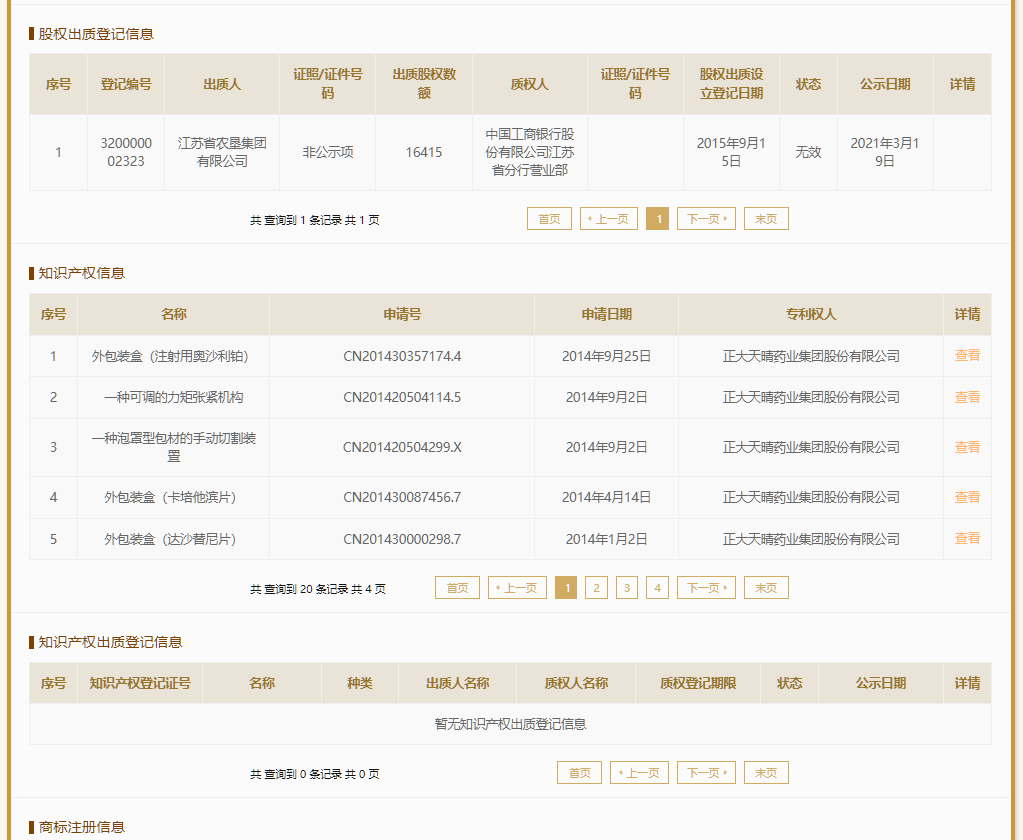Click application number CN201420504299.X
The height and width of the screenshot is (840, 1023).
pos(402,447)
